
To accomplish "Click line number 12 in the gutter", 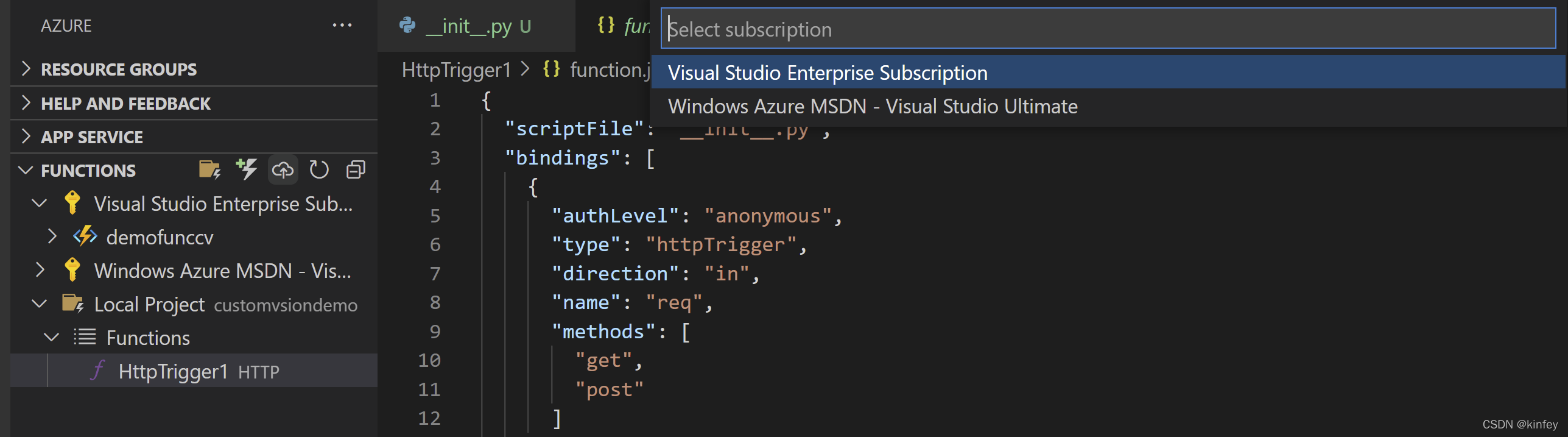I will tap(429, 418).
